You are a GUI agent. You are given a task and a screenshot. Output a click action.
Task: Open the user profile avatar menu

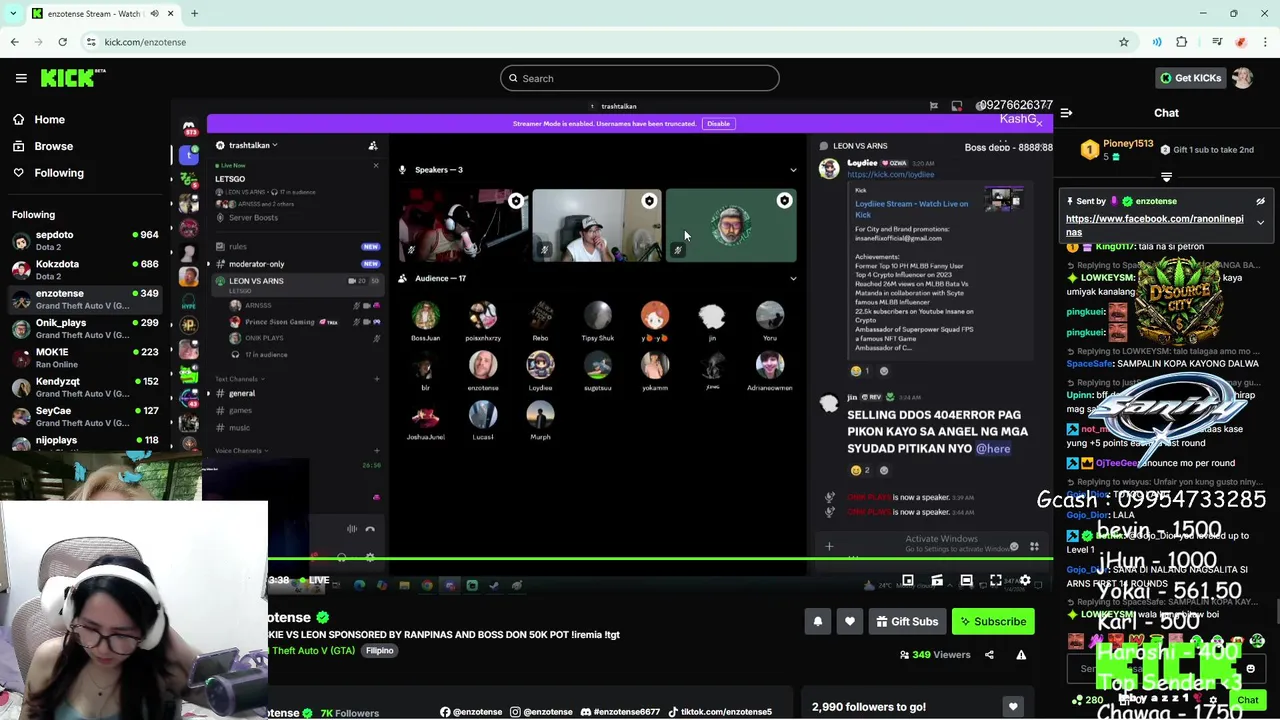[1243, 78]
